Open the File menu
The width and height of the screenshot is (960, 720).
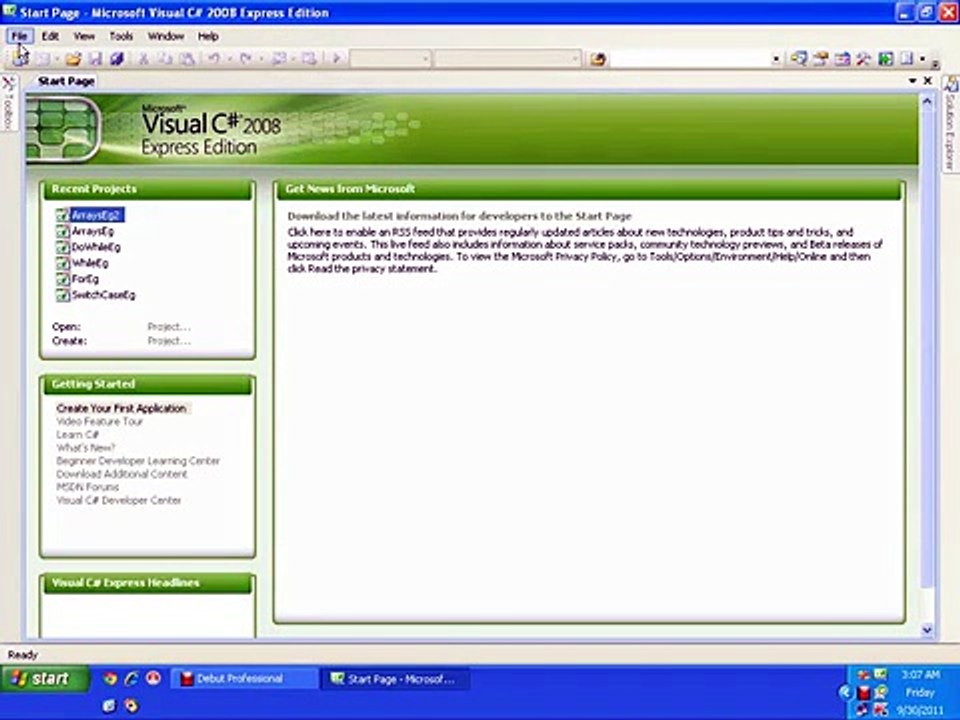(x=19, y=36)
